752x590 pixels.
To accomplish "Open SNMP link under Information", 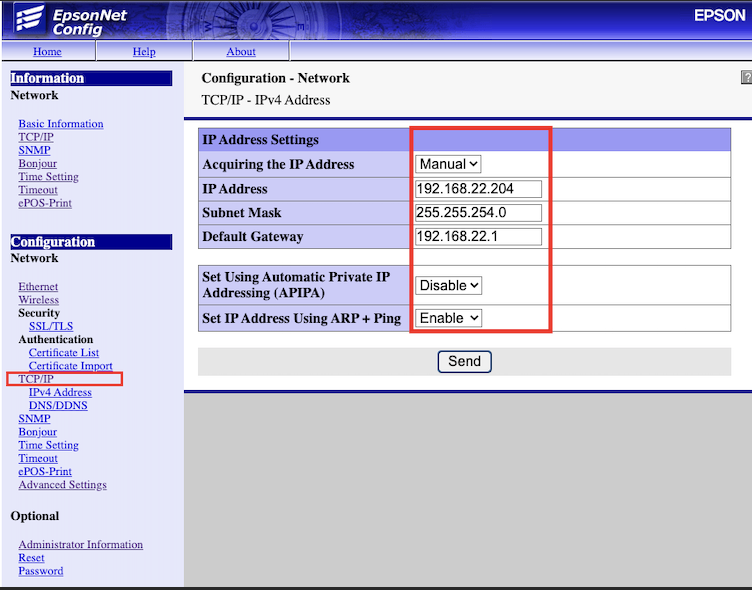I will [x=34, y=150].
